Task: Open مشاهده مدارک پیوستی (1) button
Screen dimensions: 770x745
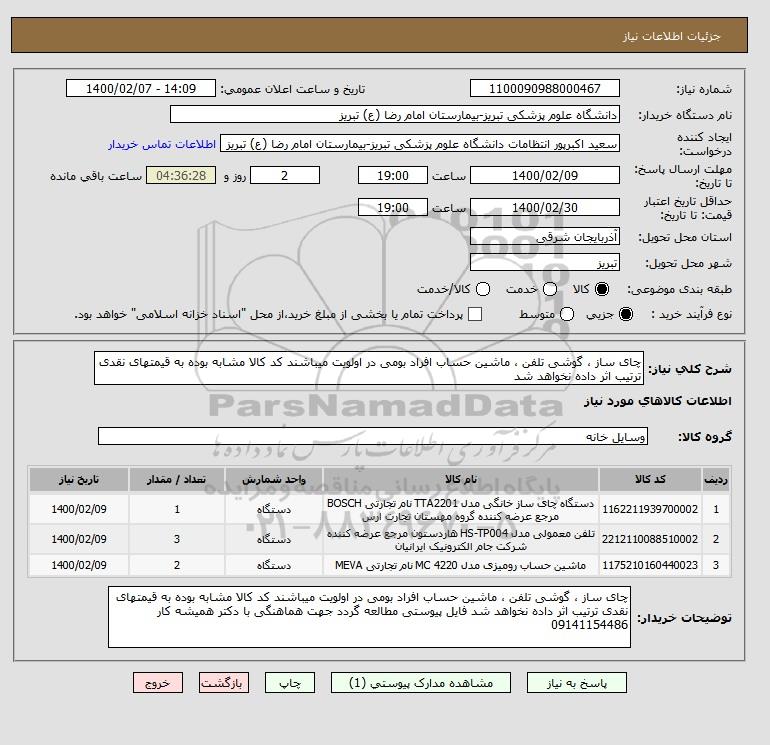Action: pos(421,683)
